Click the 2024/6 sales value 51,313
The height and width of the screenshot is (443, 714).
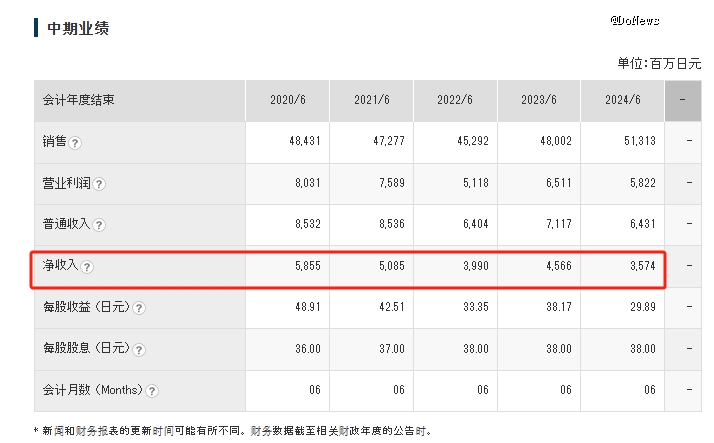pos(638,142)
